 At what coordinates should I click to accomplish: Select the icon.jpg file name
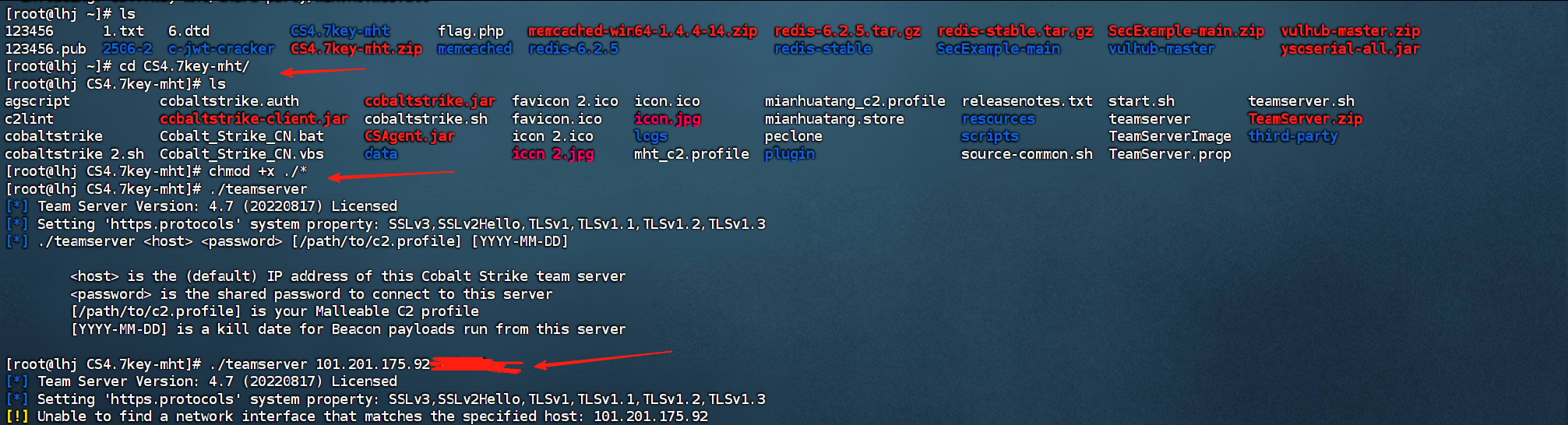667,119
